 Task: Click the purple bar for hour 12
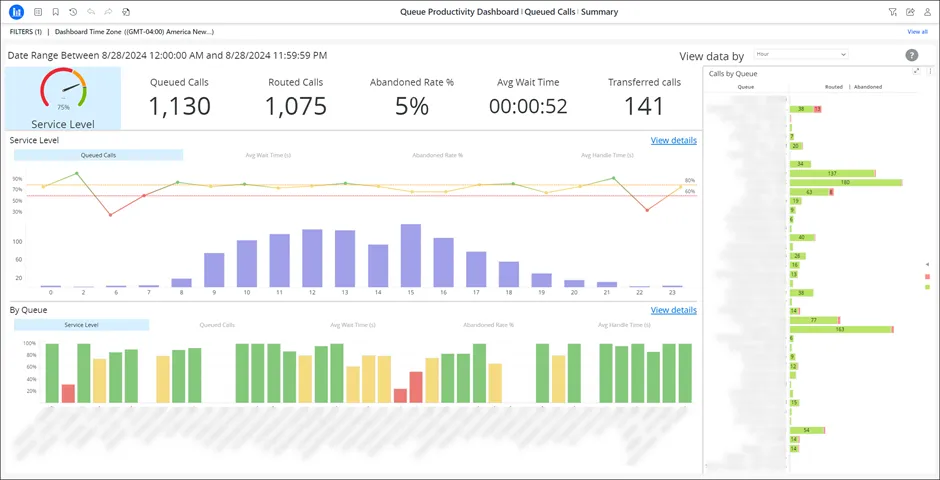(x=312, y=258)
